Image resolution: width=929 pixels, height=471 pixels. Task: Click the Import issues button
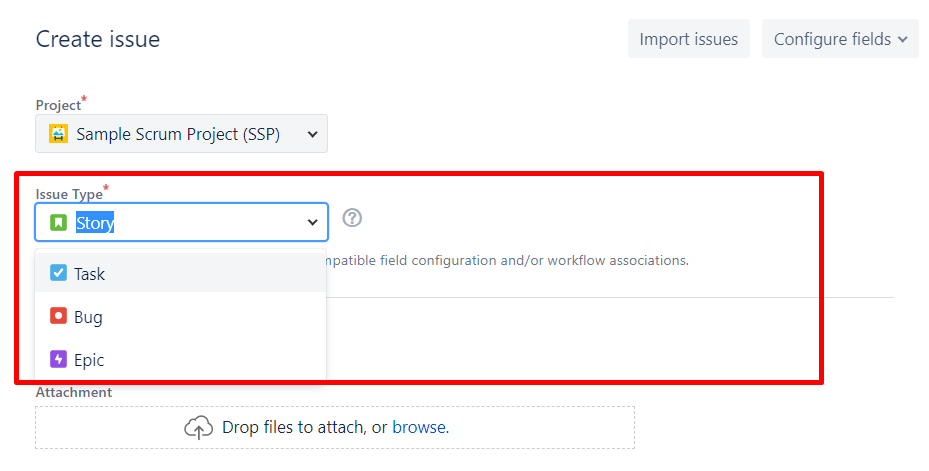pyautogui.click(x=688, y=39)
